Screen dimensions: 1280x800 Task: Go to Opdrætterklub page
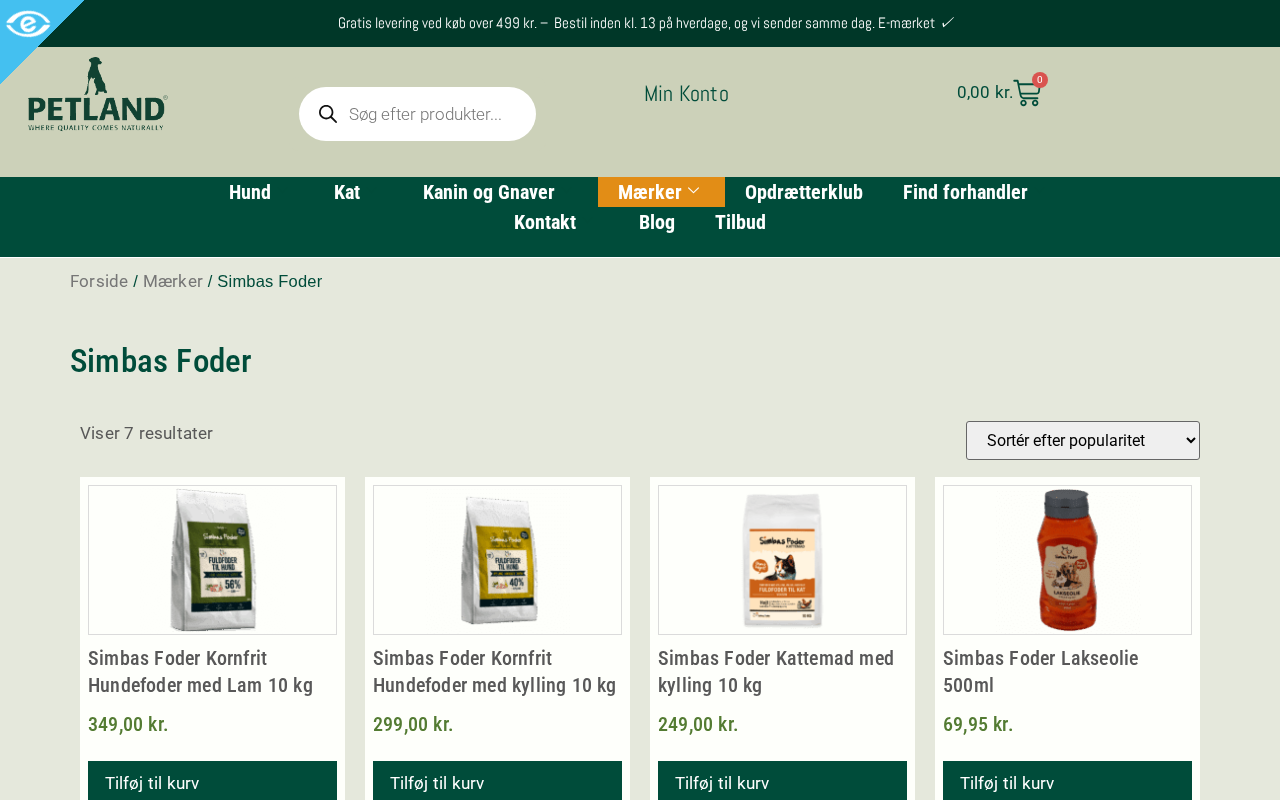point(804,192)
